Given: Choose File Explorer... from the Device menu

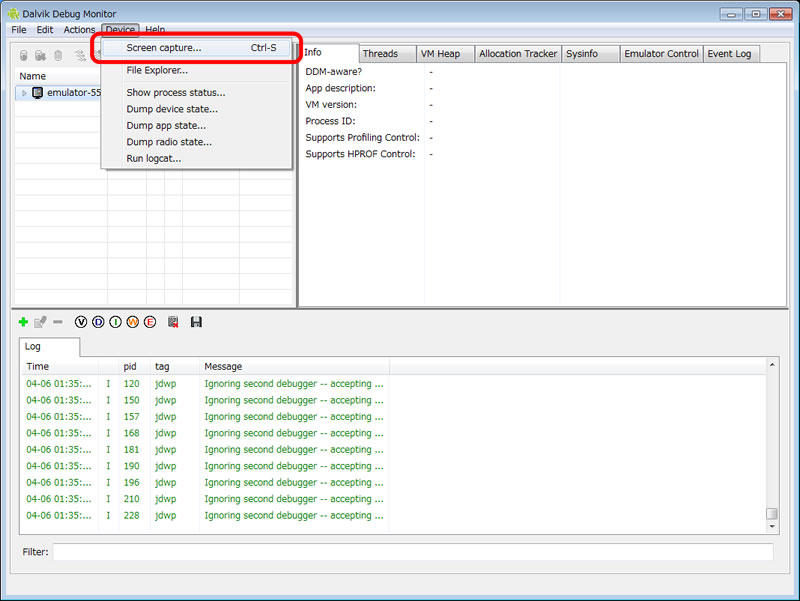Looking at the screenshot, I should (x=197, y=70).
